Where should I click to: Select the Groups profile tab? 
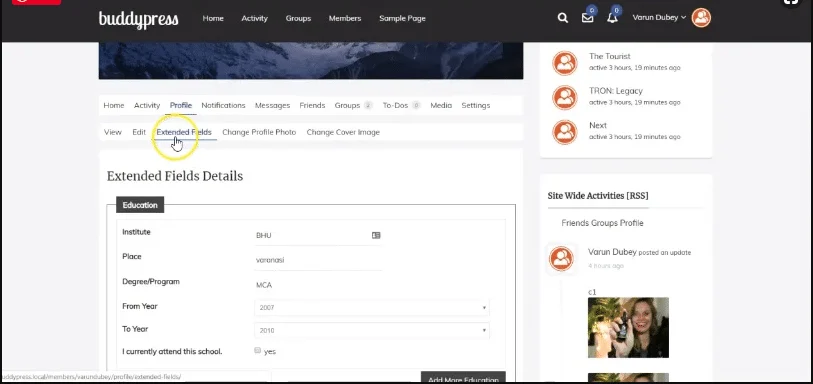click(354, 105)
